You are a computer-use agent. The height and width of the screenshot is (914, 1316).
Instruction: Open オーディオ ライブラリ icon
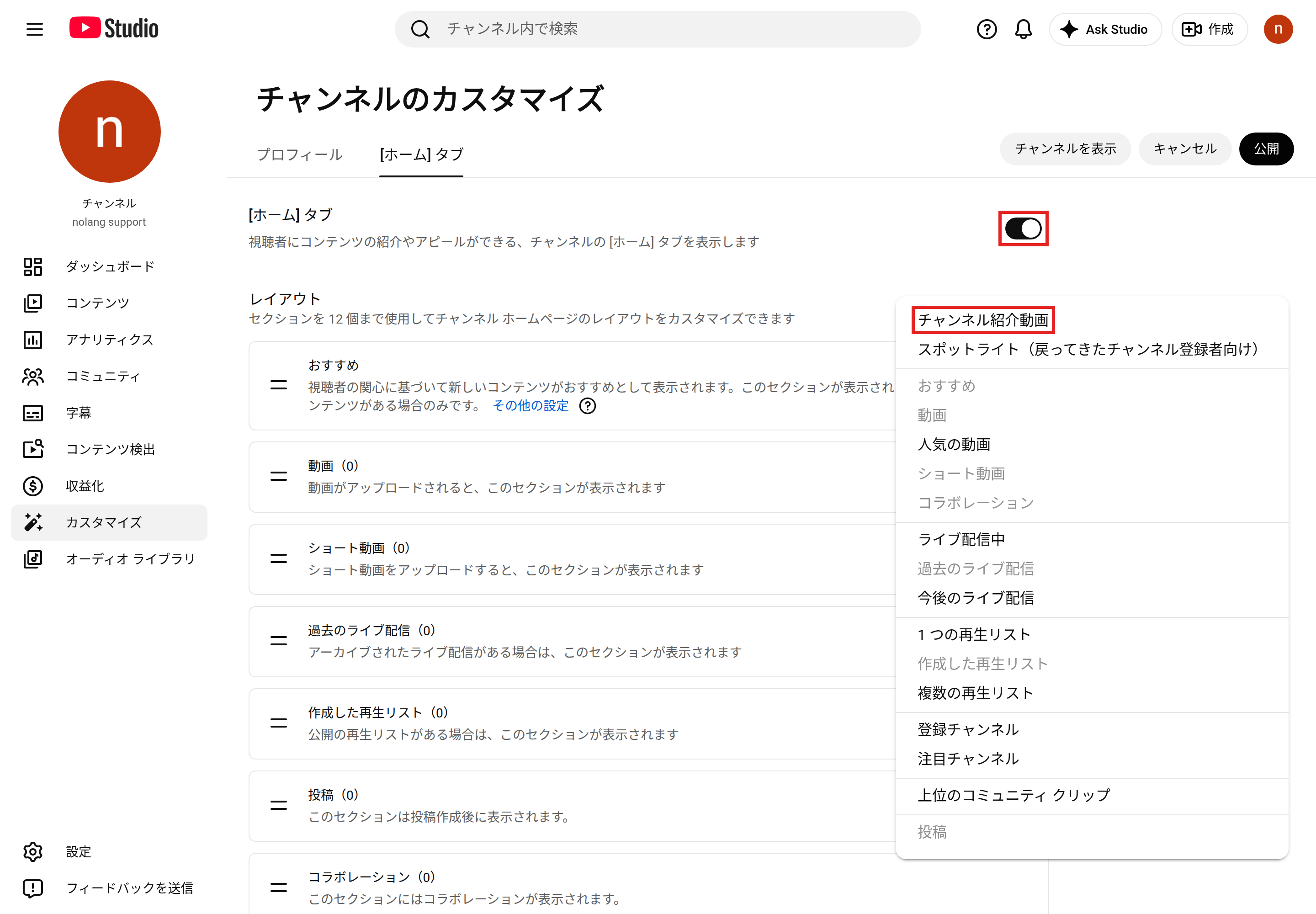click(32, 559)
